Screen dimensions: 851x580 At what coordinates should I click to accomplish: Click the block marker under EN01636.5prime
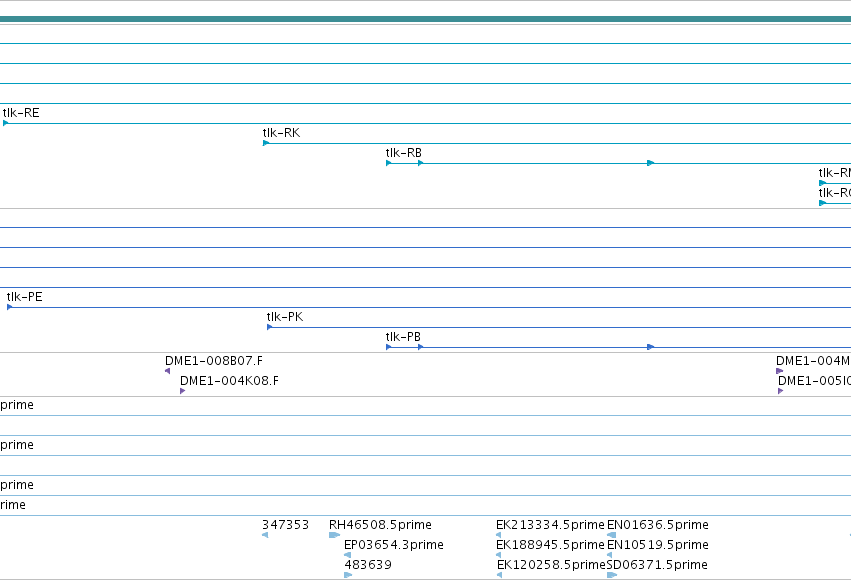612,535
